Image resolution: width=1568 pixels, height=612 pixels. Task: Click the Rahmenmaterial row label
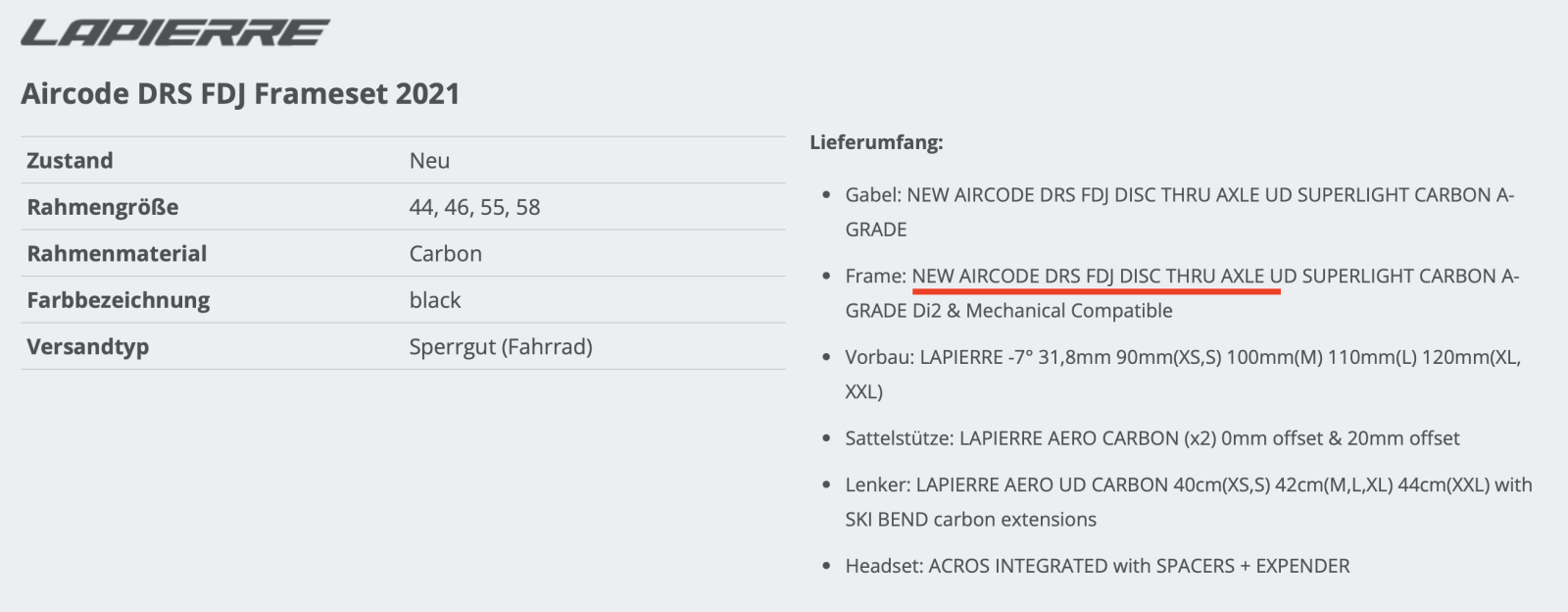pos(117,254)
